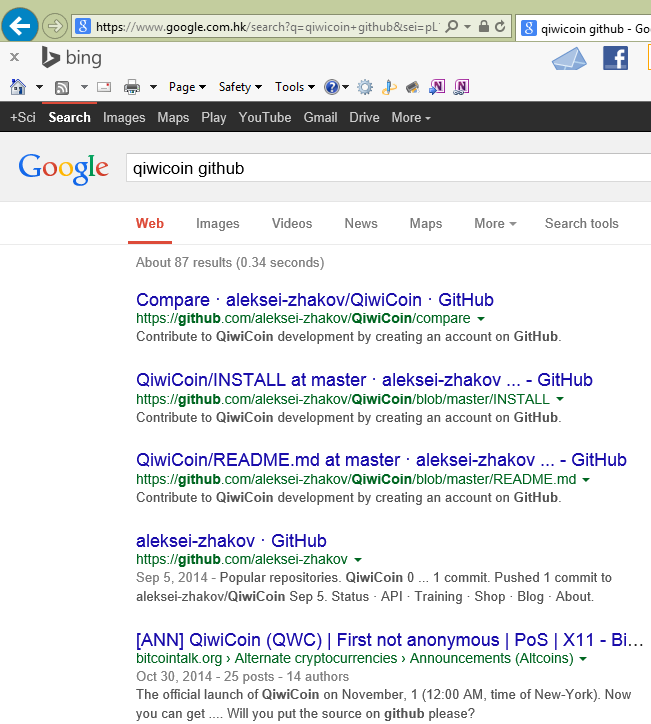Open the QiwiCoin/README.md at master result

tap(381, 460)
